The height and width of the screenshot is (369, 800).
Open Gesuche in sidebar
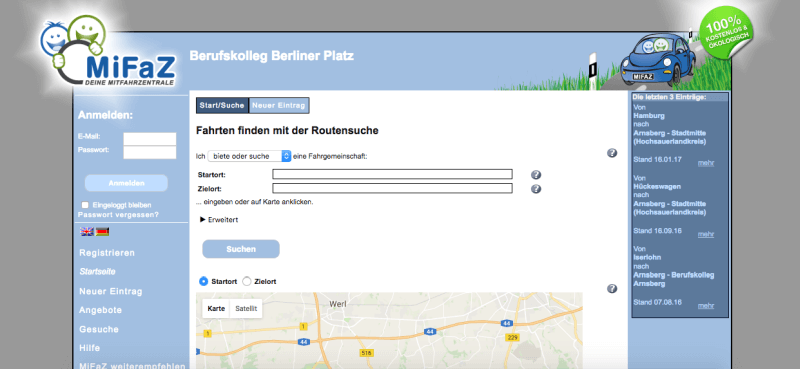point(99,329)
